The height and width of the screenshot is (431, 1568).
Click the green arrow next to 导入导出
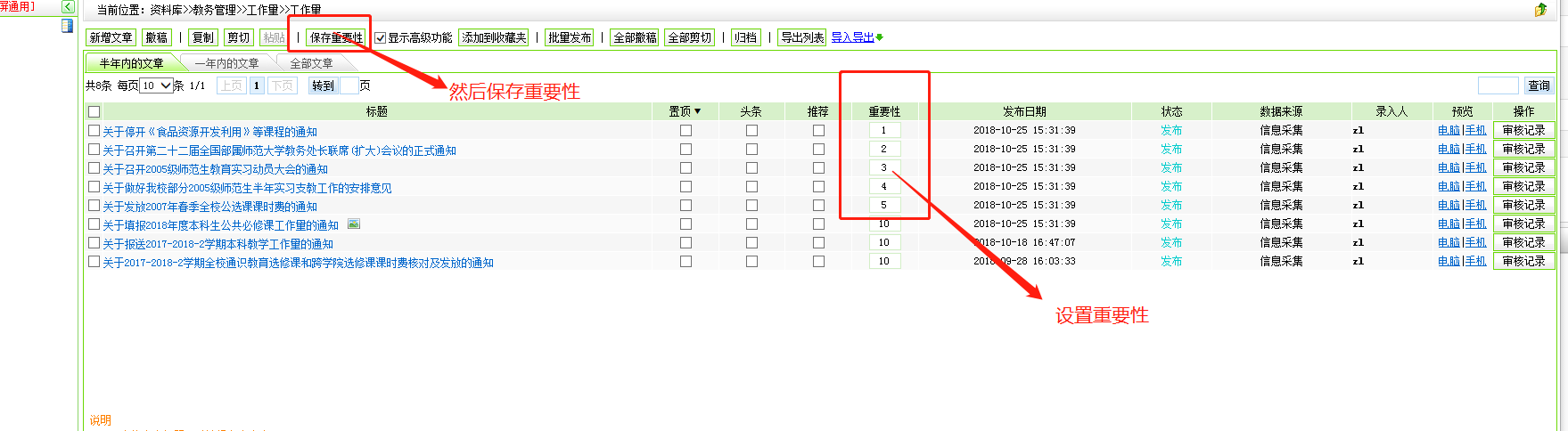[880, 37]
